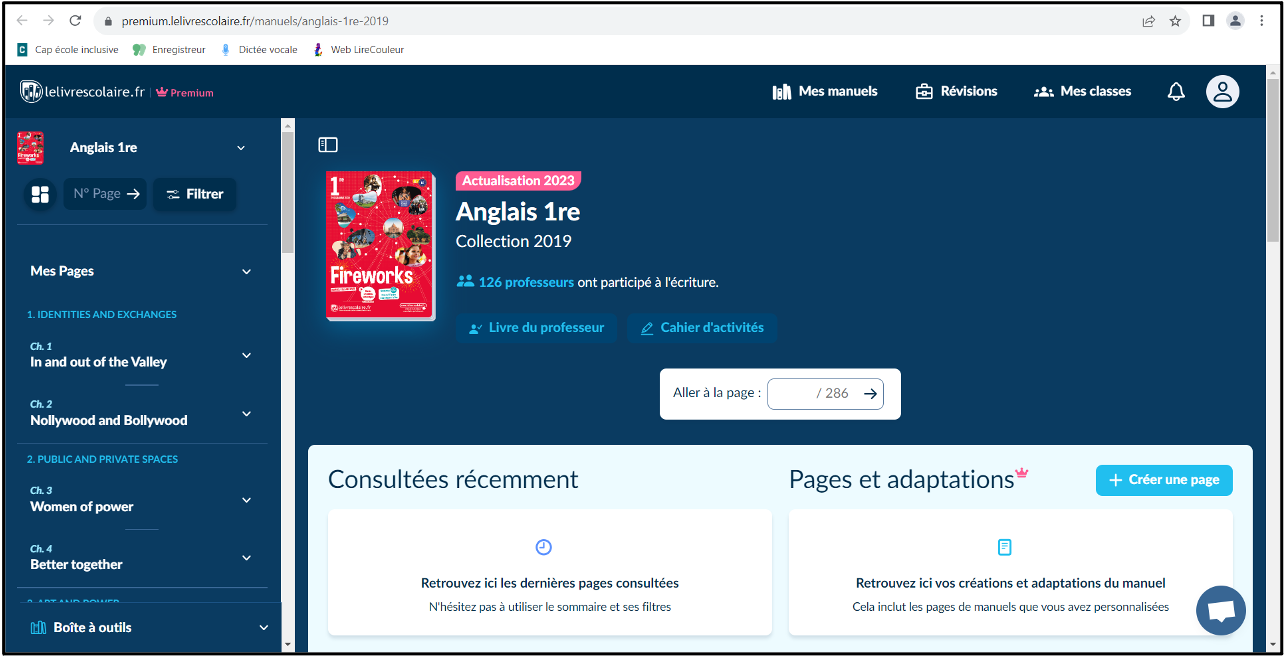The width and height of the screenshot is (1285, 658).
Task: Bookmark this page with star icon
Action: (1175, 21)
